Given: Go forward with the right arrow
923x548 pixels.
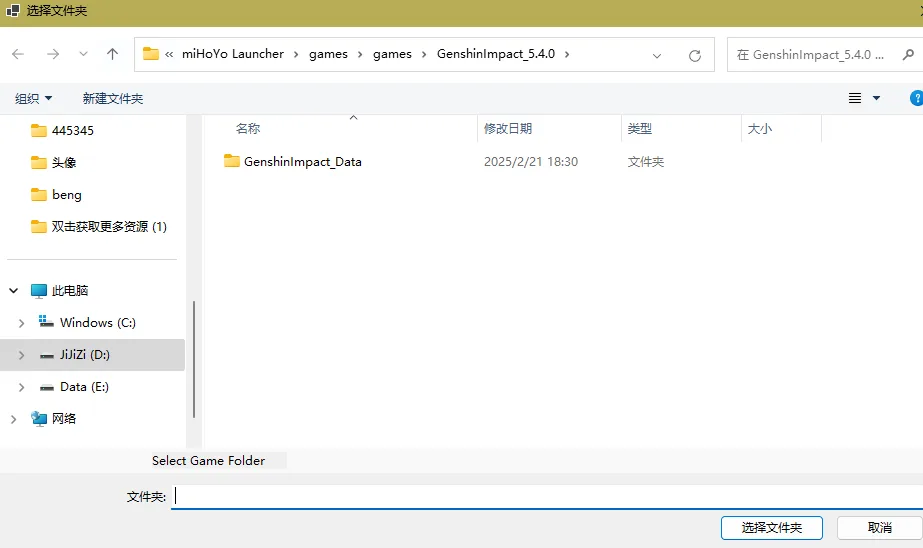Looking at the screenshot, I should coord(53,54).
